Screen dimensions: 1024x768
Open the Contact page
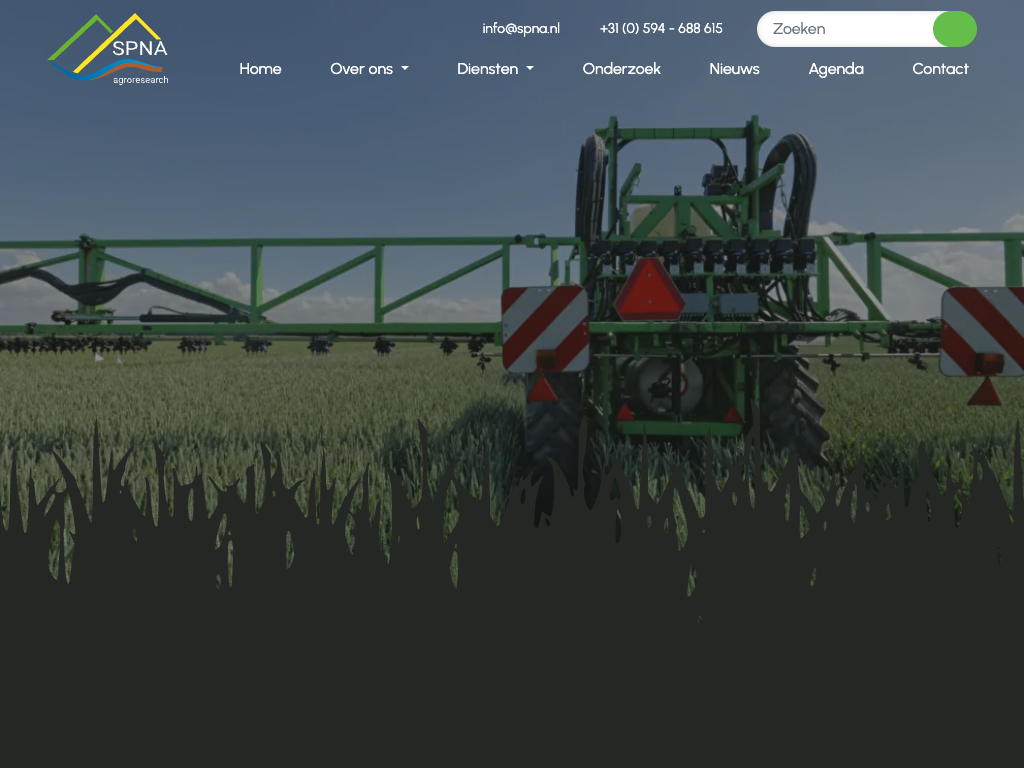click(940, 69)
